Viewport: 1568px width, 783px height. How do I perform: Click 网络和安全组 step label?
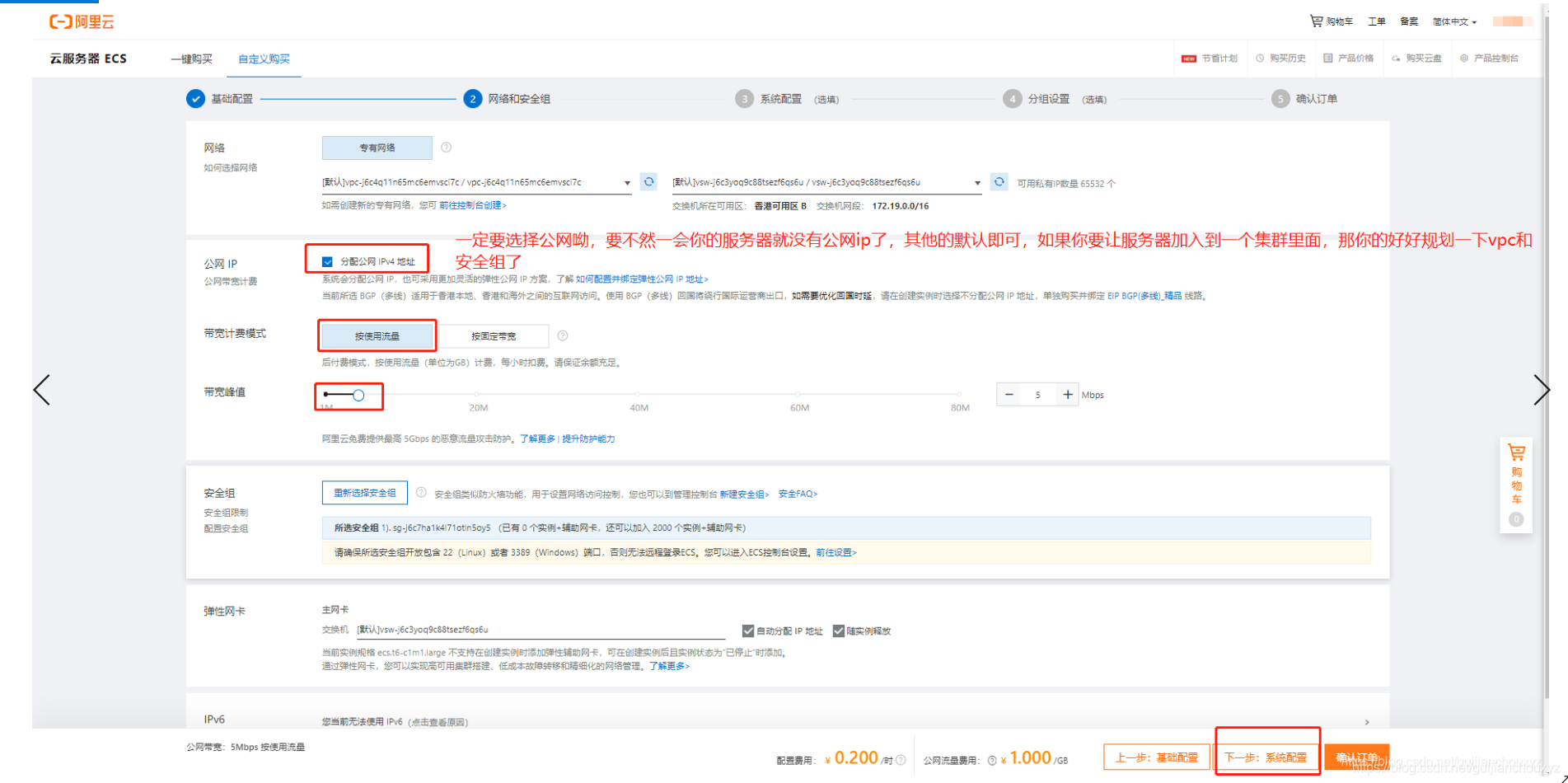[519, 99]
